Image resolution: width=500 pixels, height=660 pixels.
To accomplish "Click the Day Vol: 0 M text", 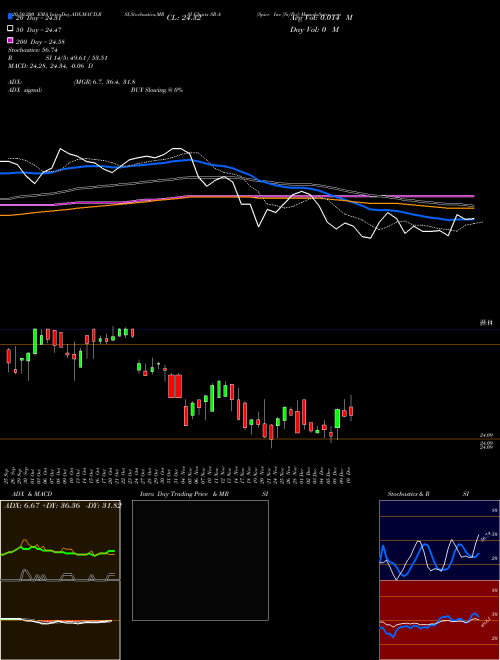I will click(x=314, y=30).
